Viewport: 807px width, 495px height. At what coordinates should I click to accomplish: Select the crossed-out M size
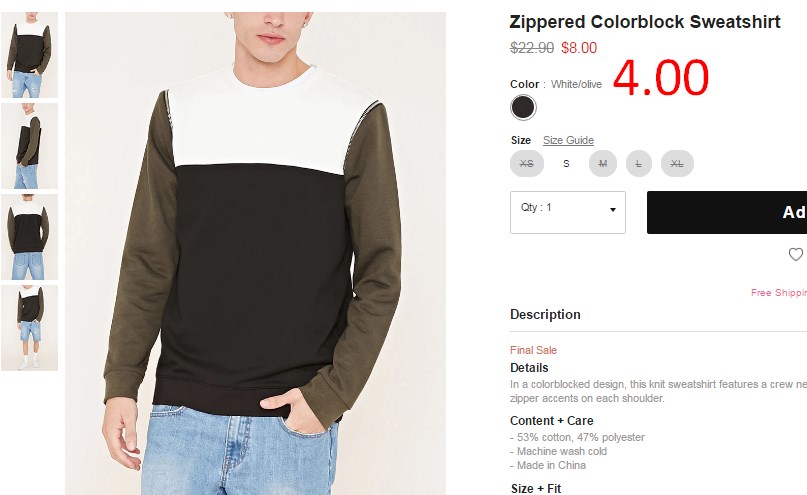(x=603, y=164)
